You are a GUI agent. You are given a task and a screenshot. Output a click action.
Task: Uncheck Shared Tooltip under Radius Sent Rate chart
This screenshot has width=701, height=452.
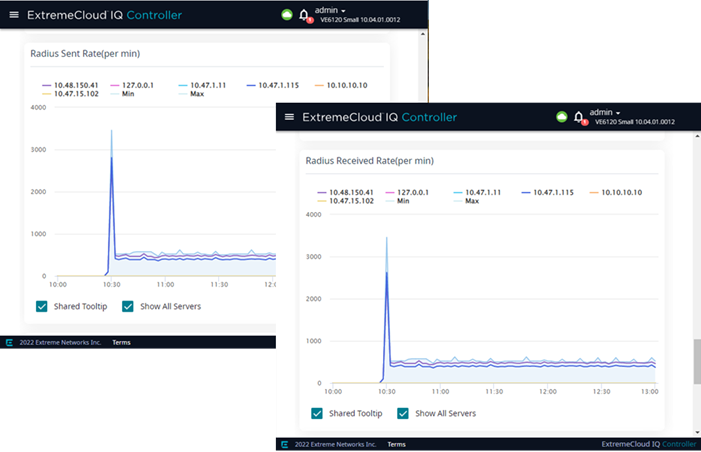point(42,306)
